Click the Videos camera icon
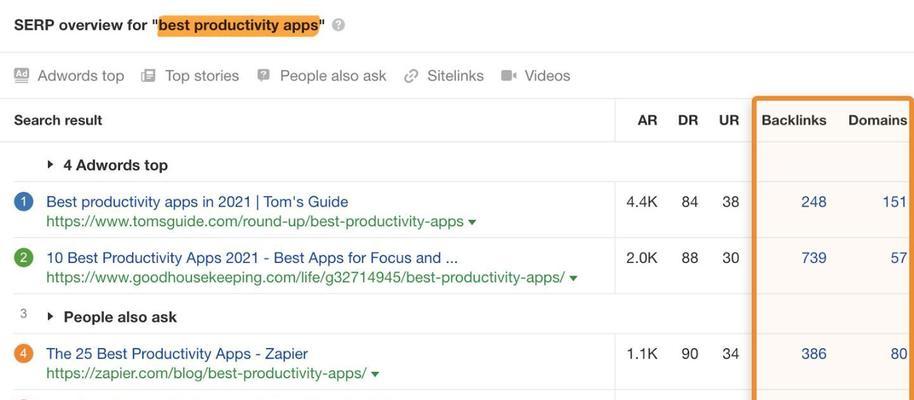 [x=509, y=76]
